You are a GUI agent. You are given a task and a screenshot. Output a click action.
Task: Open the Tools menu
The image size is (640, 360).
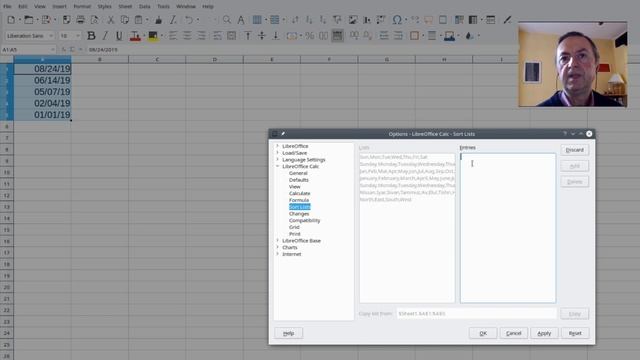pos(163,7)
